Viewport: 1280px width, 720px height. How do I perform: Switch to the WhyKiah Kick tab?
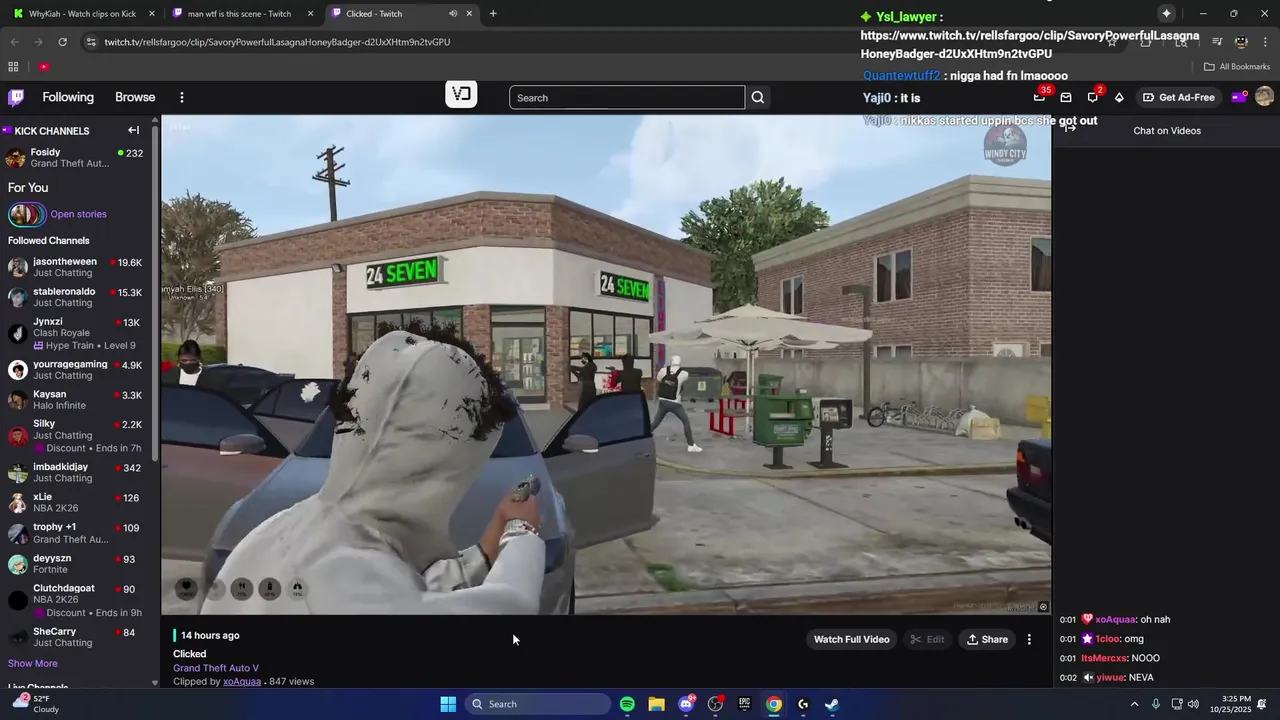pyautogui.click(x=84, y=13)
